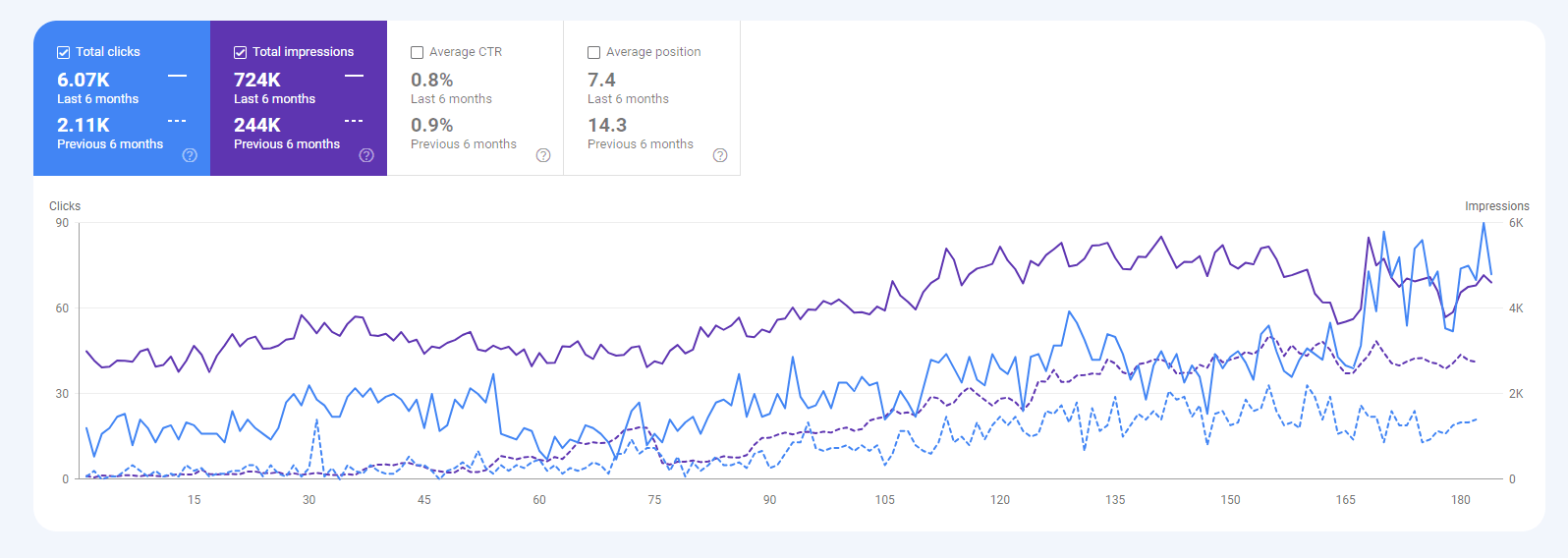Click the Impressions axis label
The image size is (1568, 558).
point(1496,206)
